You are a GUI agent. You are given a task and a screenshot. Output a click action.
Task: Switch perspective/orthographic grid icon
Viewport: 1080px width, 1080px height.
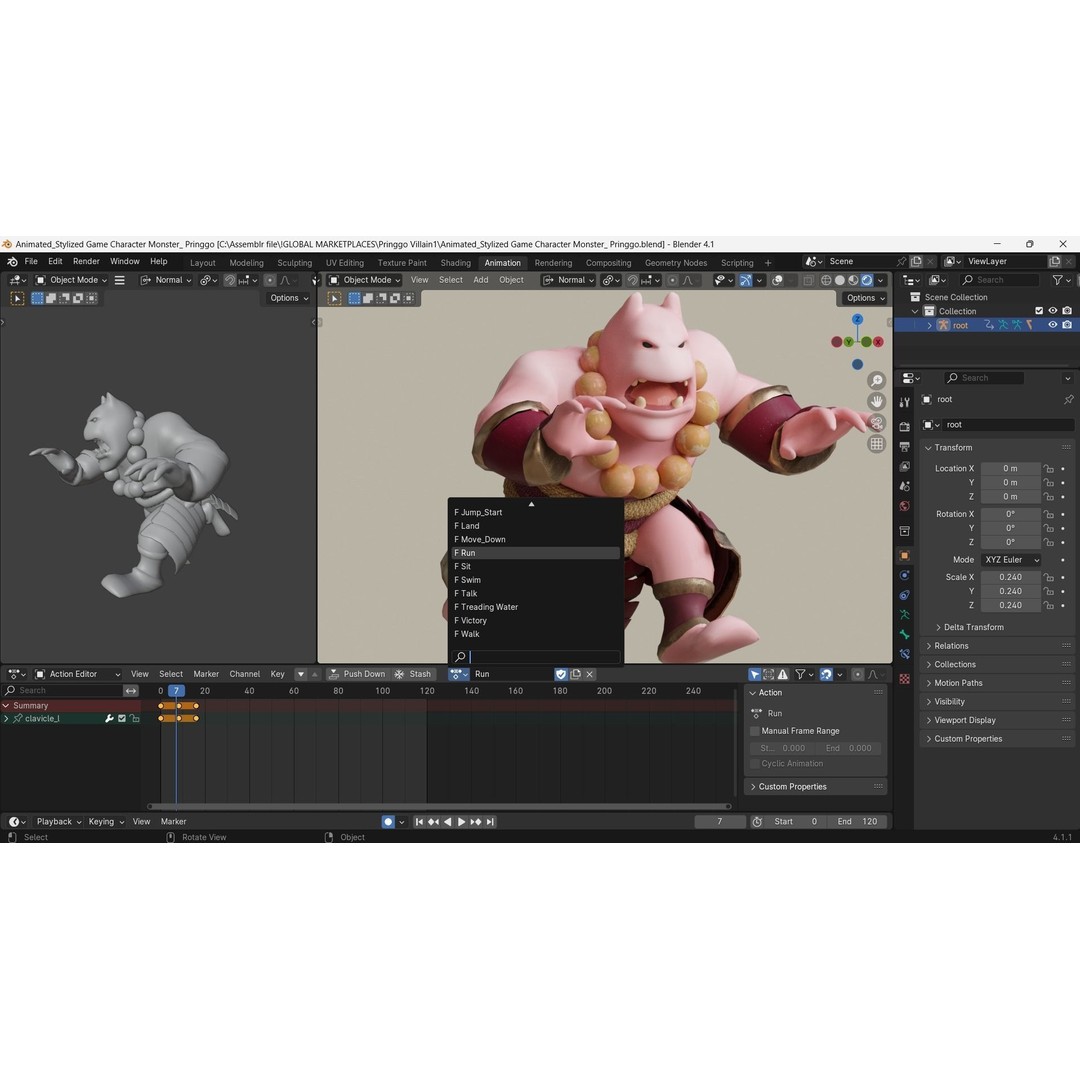(876, 444)
